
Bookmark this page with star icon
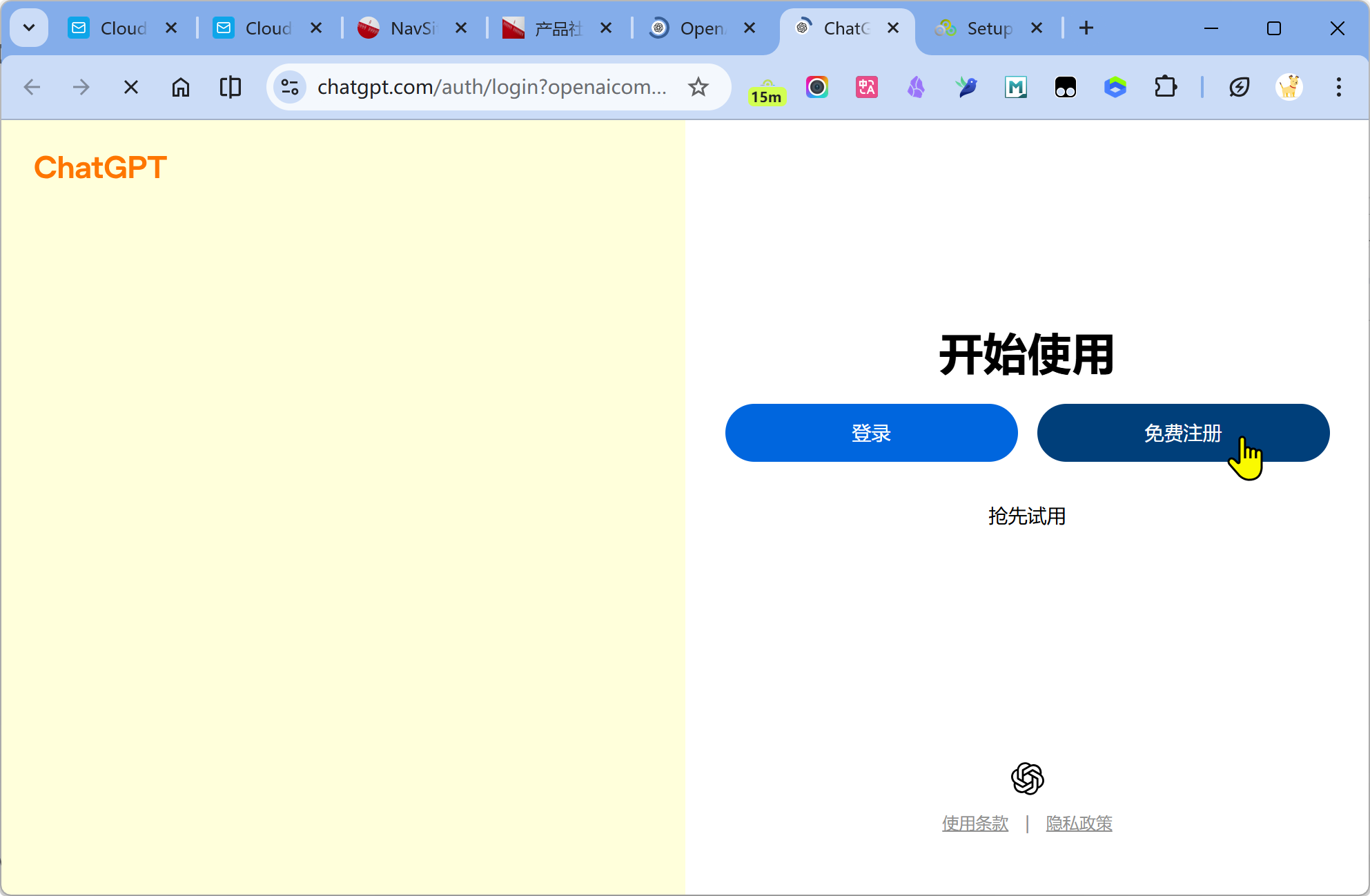click(698, 87)
